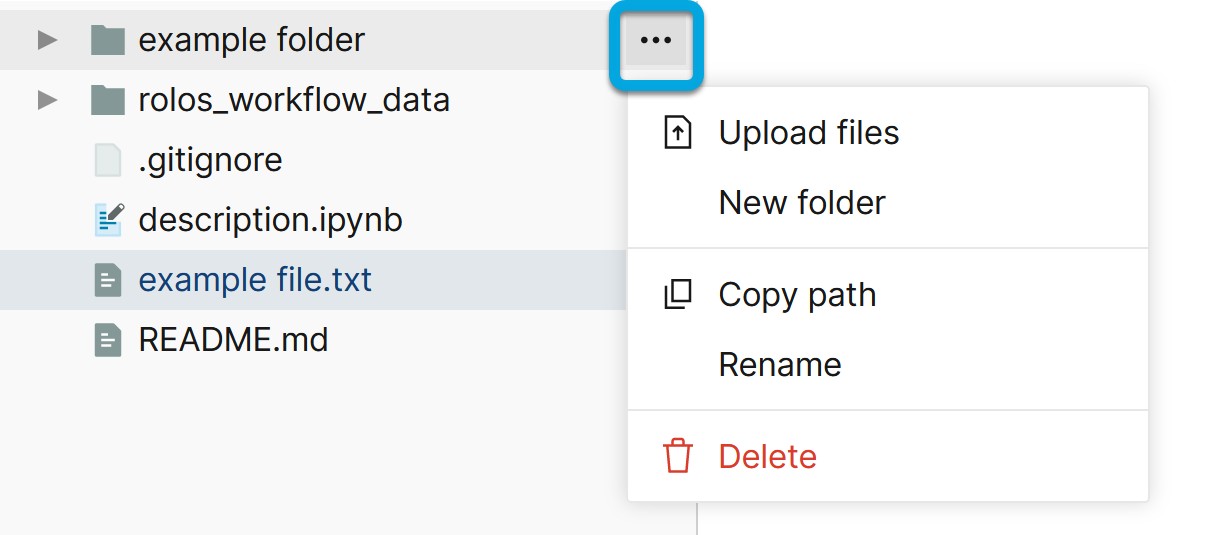Choose Rename from the context menu

779,365
